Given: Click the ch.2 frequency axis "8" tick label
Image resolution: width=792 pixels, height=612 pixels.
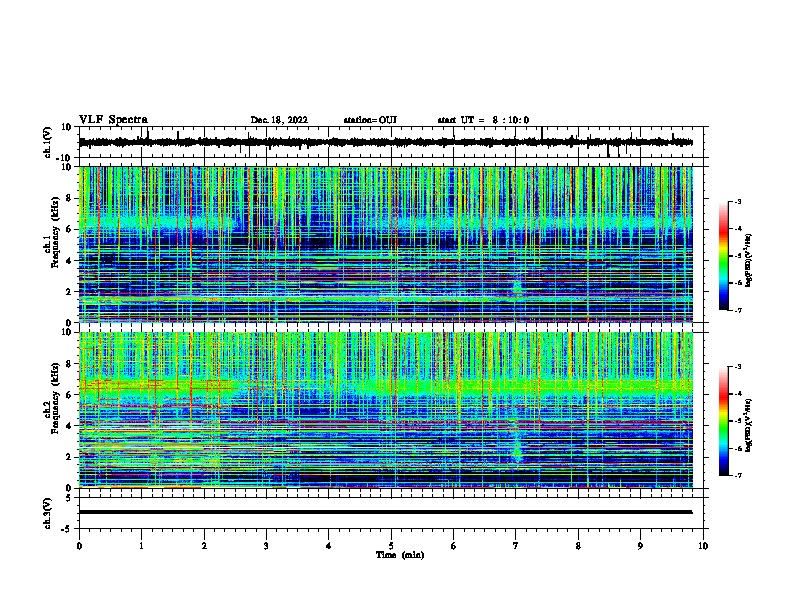Looking at the screenshot, I should (x=69, y=364).
